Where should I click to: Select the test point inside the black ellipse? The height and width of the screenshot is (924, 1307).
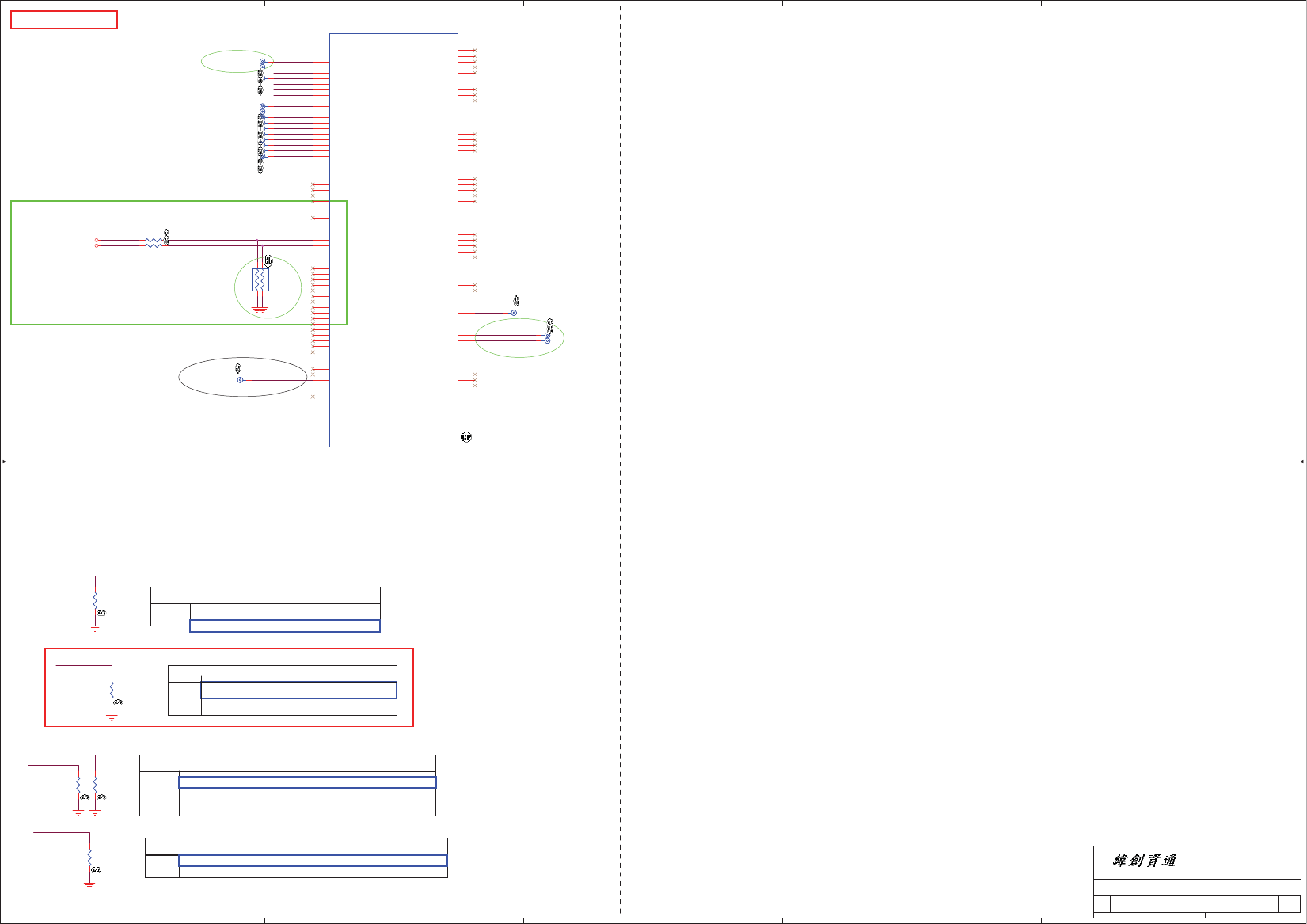pyautogui.click(x=241, y=380)
